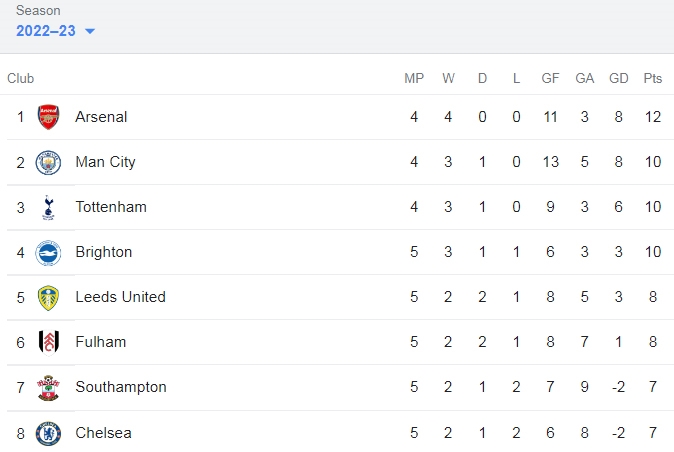Screen dimensions: 674x452
Task: Click the Arsenal club crest icon
Action: (48, 117)
